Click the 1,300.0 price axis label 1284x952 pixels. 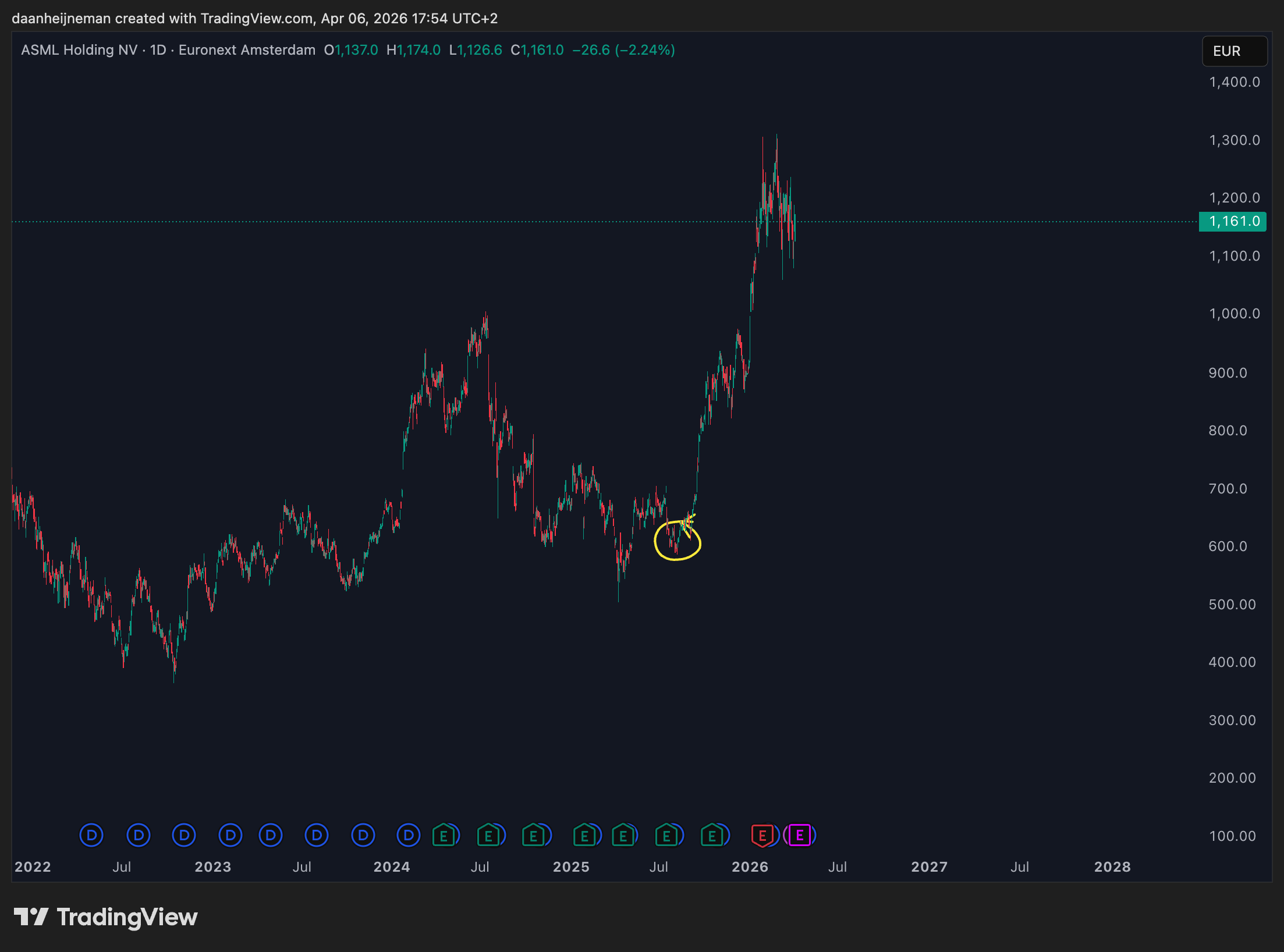[x=1235, y=140]
